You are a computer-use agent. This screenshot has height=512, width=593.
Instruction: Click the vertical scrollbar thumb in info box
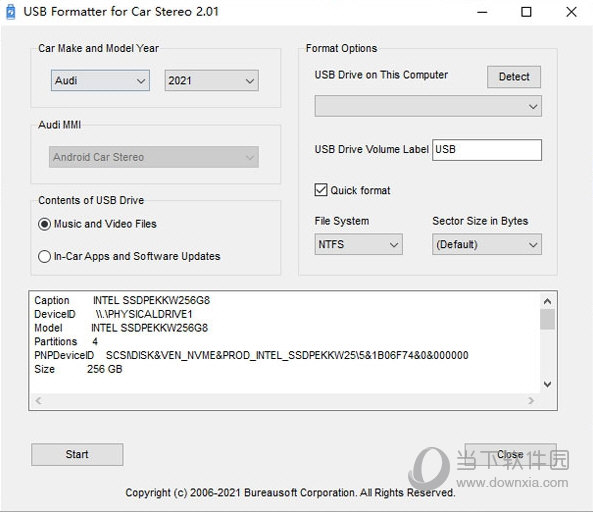click(x=547, y=319)
